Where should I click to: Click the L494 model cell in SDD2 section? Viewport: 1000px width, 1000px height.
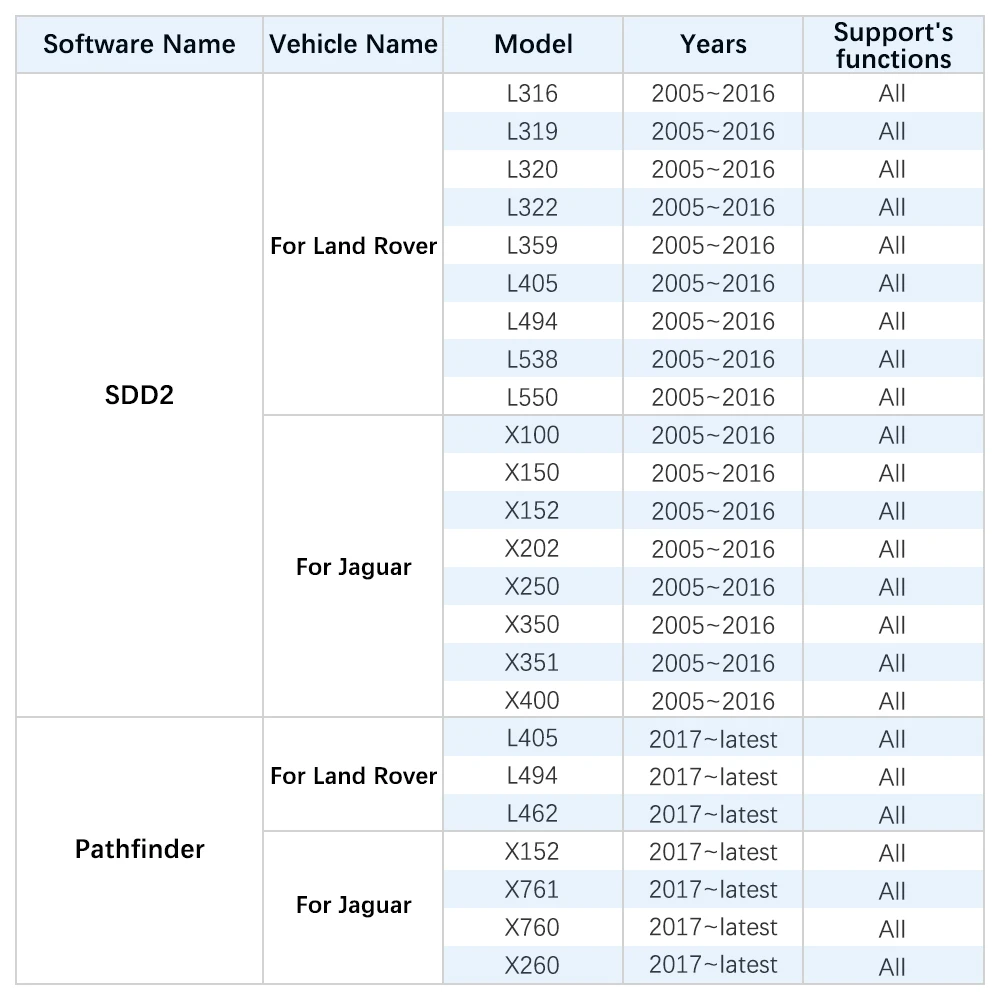coord(533,321)
